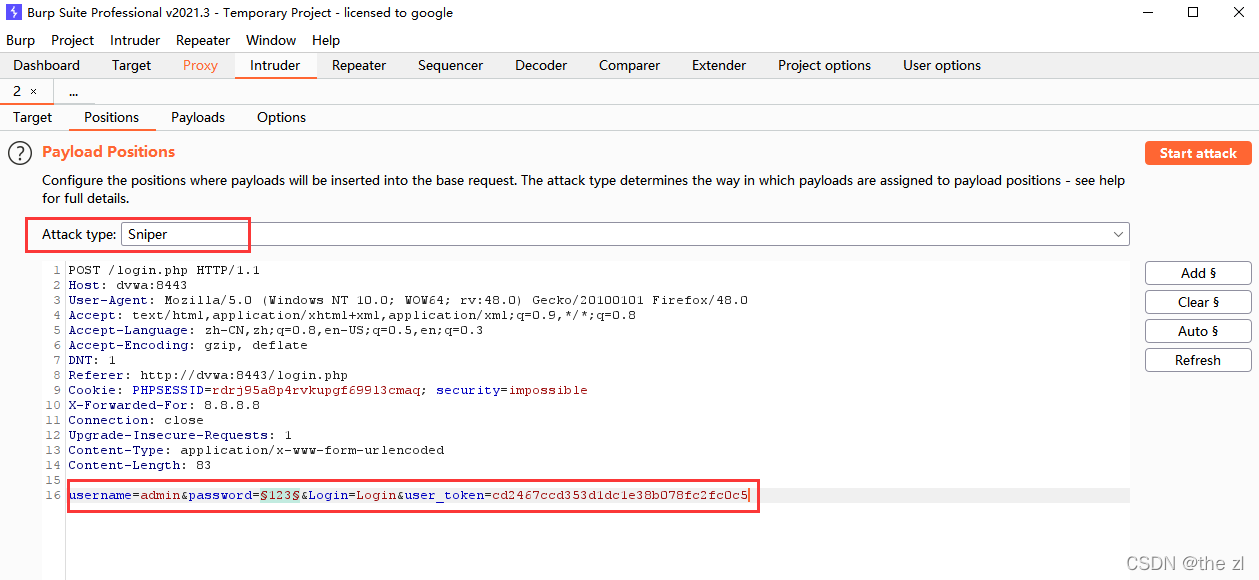Expand the attack type dropdown arrow
The height and width of the screenshot is (580, 1259).
[1118, 234]
